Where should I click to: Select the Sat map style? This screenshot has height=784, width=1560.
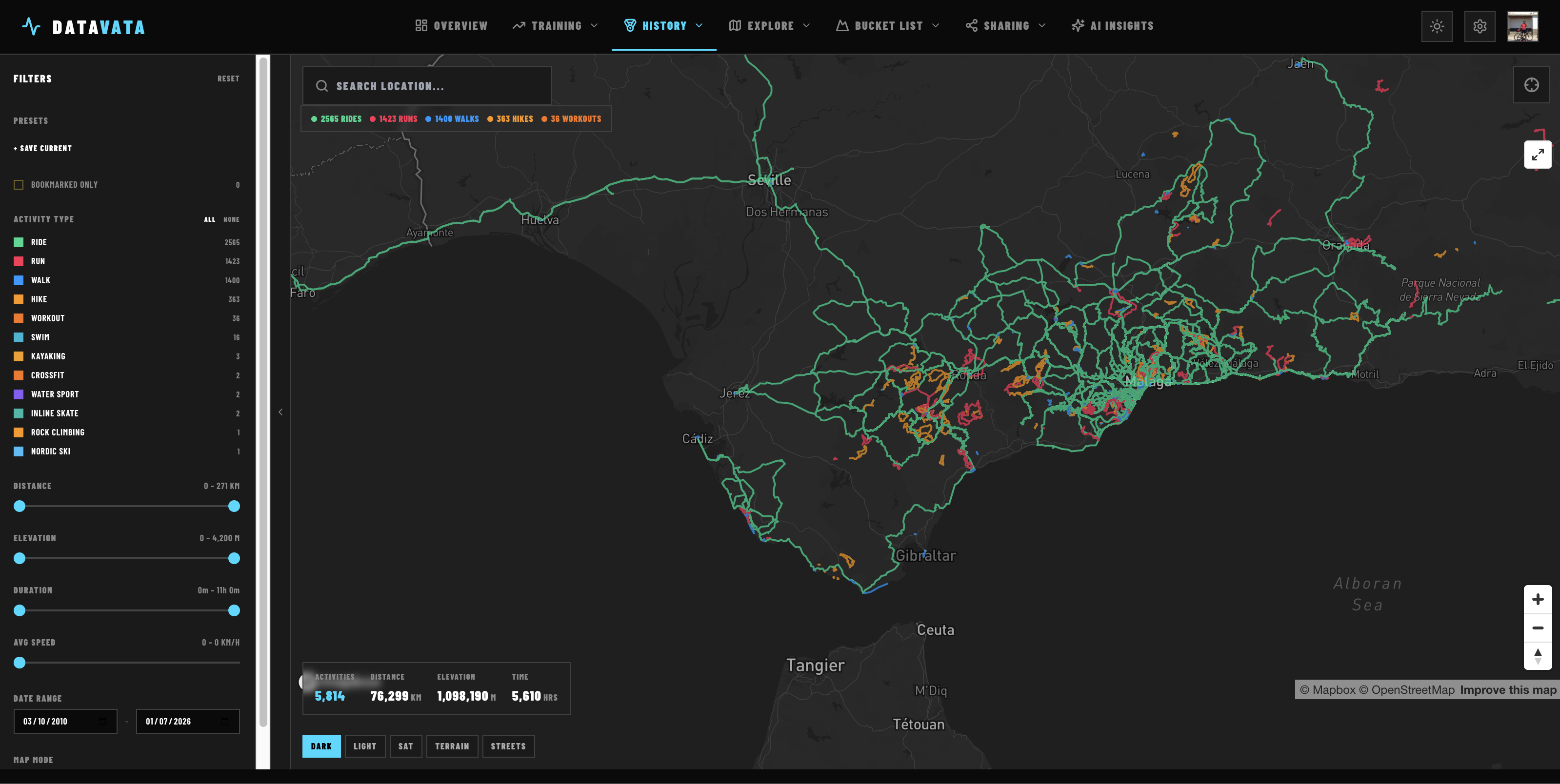click(406, 746)
